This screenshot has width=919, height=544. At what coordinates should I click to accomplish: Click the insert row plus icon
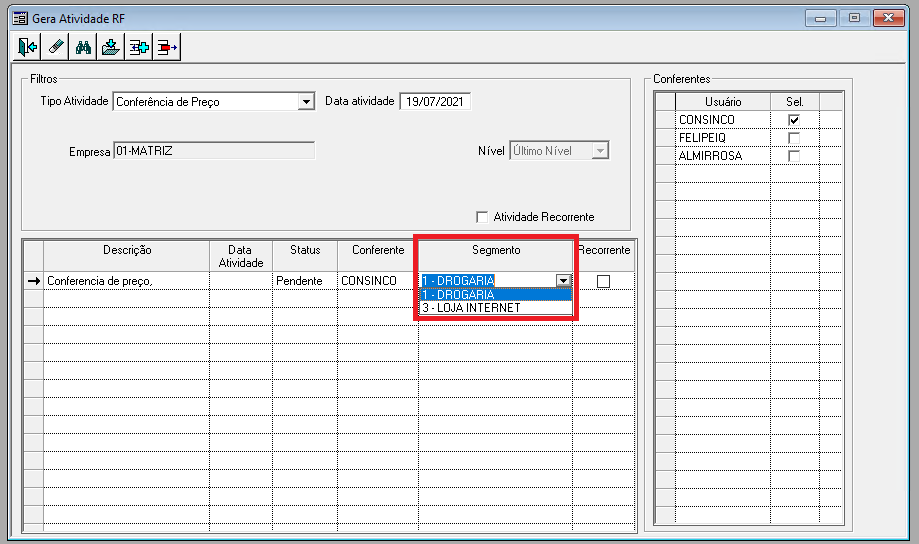click(139, 47)
